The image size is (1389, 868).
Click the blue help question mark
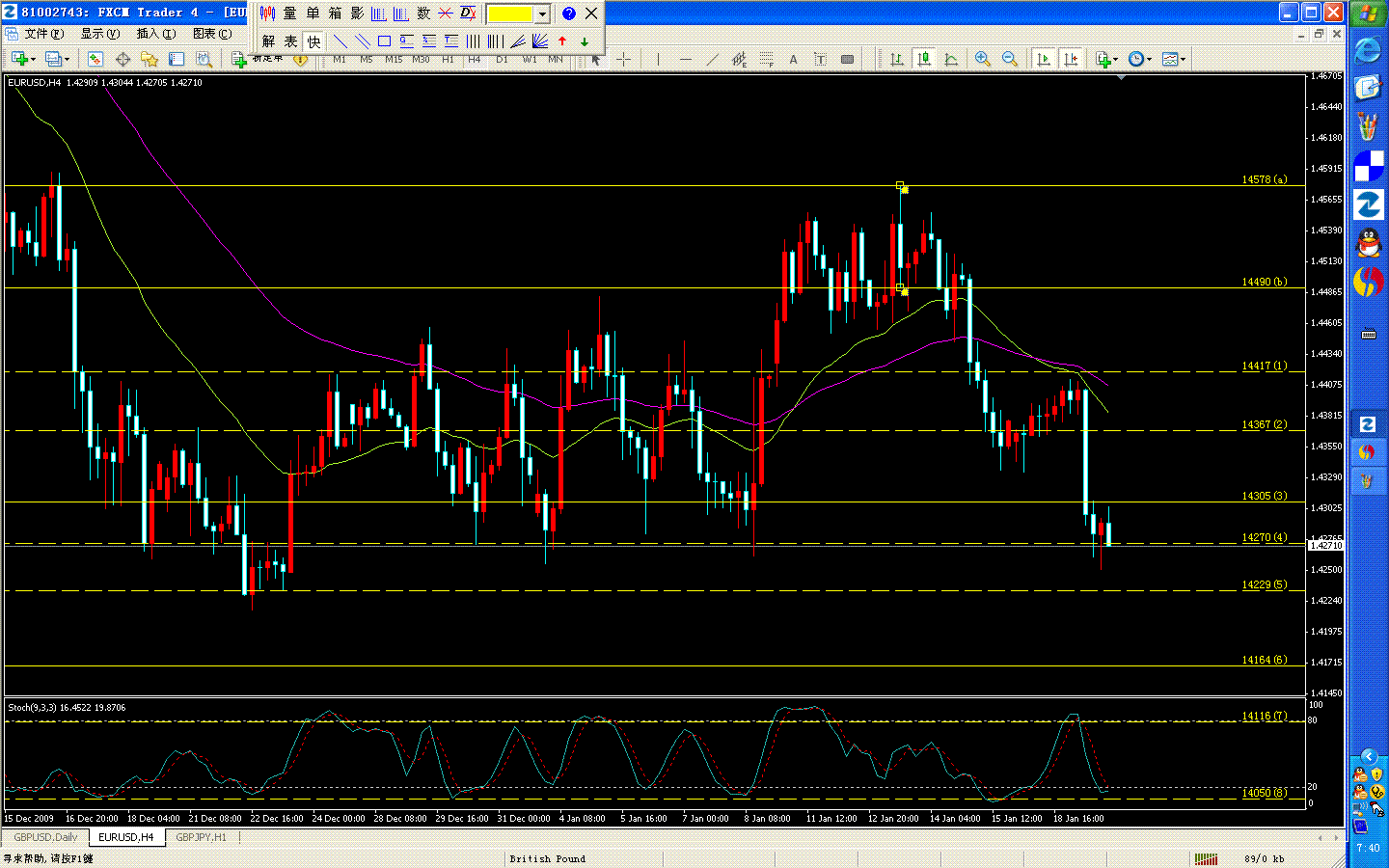(x=569, y=14)
